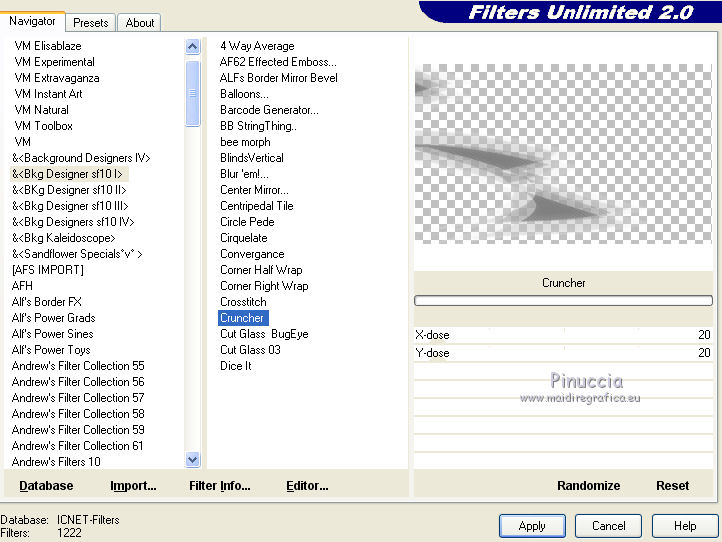Choose the 4 Way Average filter
The image size is (722, 542).
coord(257,46)
